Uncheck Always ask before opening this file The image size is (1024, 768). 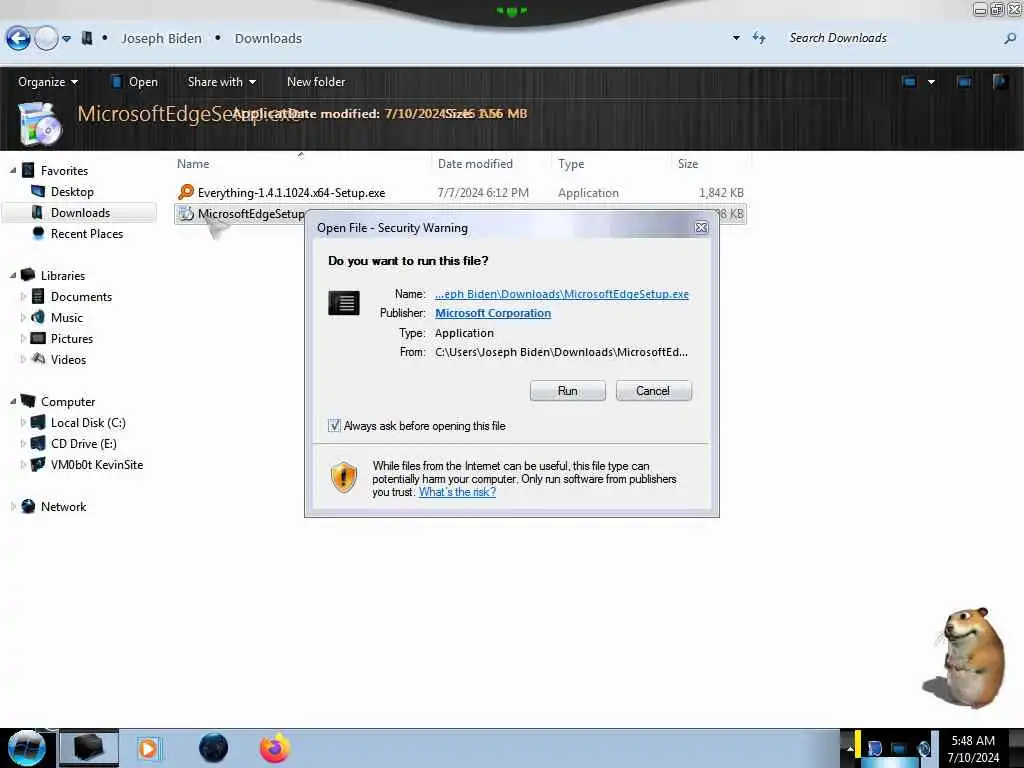click(334, 426)
